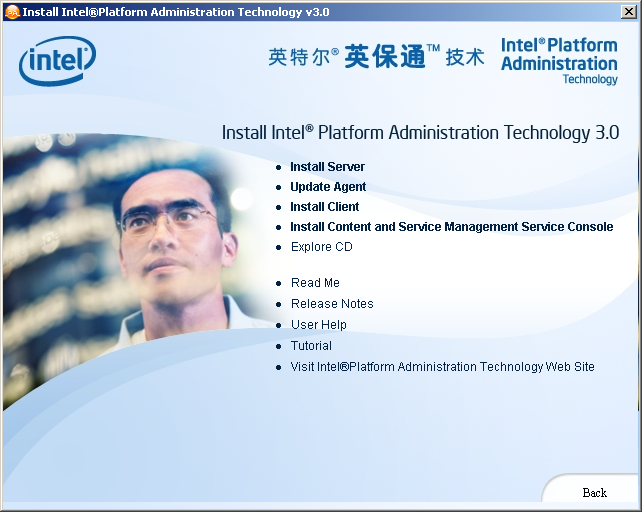Click the bullet beside Read Me
642x512 pixels.
pyautogui.click(x=278, y=283)
